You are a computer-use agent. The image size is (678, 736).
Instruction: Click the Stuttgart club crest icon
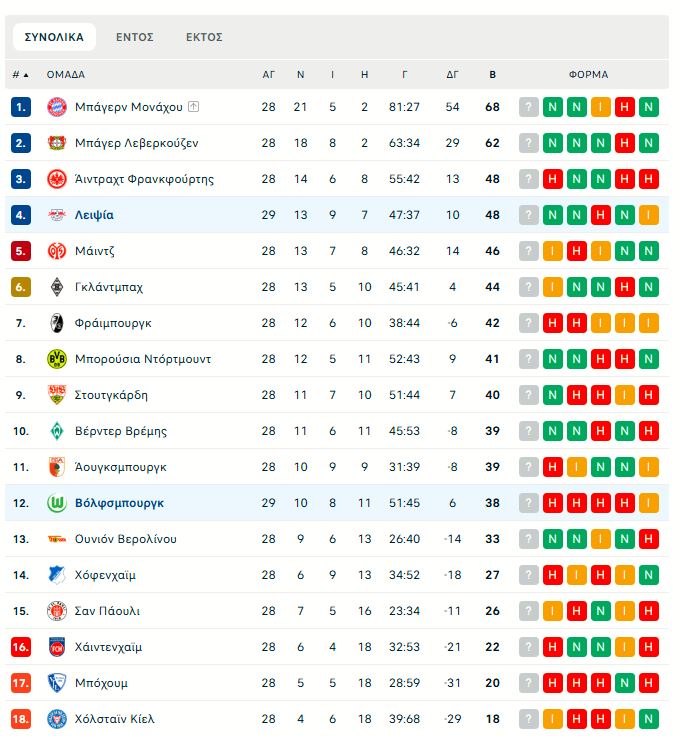tap(56, 395)
